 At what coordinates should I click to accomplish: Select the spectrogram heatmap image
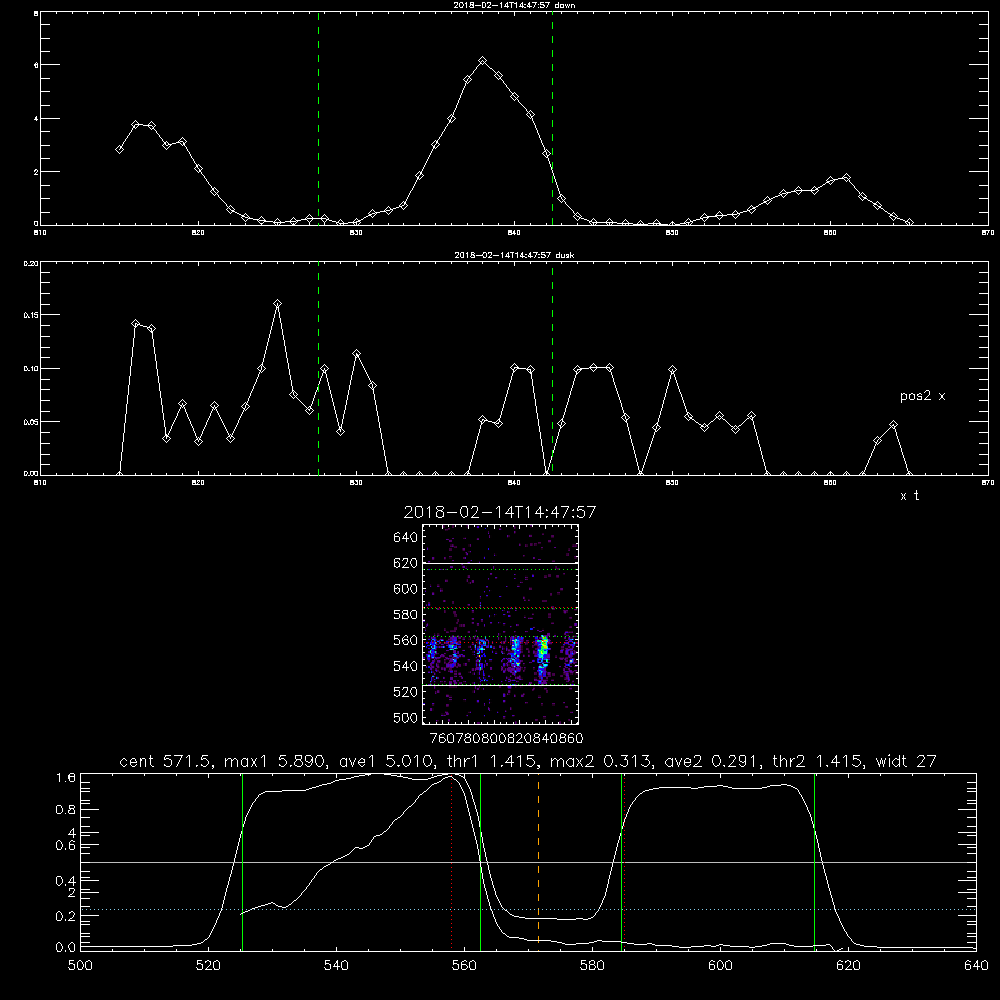[500, 624]
